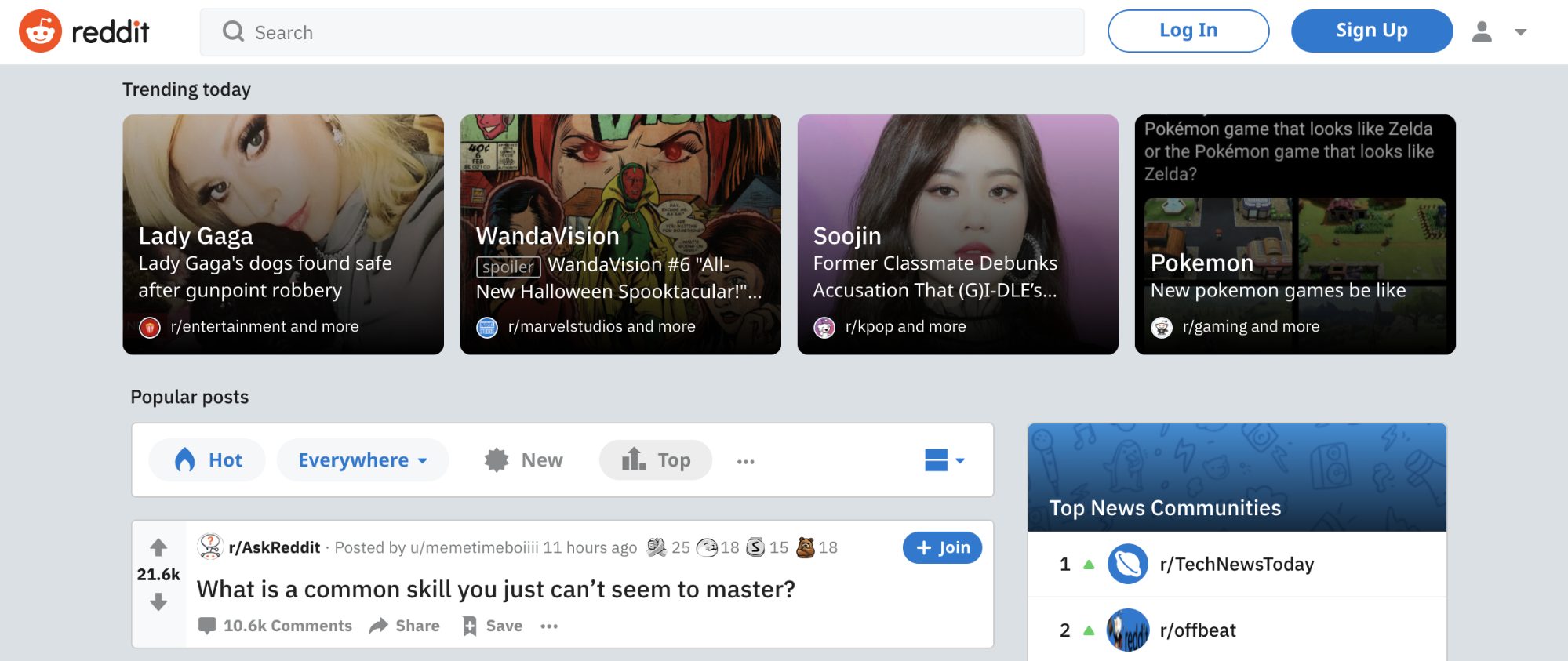1568x661 pixels.
Task: Click the Top bar-chart icon
Action: point(633,459)
